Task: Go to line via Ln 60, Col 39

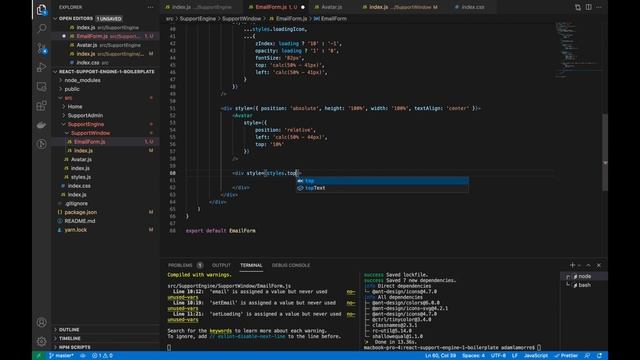Action: tap(440, 356)
